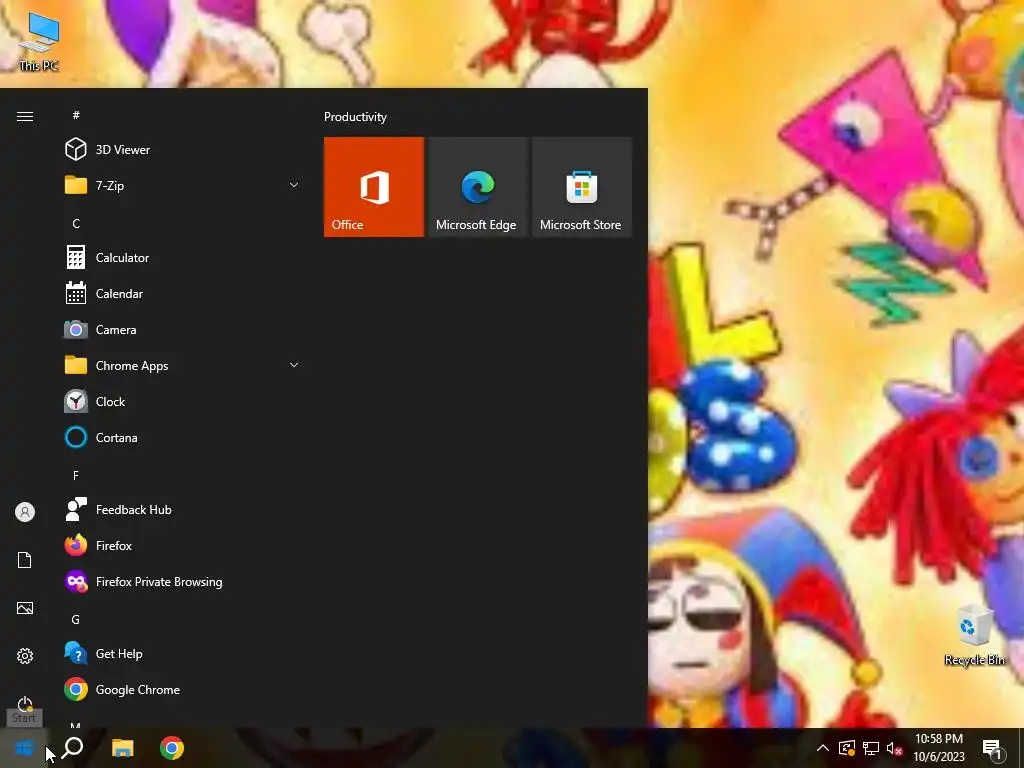Image resolution: width=1024 pixels, height=768 pixels.
Task: Open Documents from the Start sidebar
Action: 25,560
